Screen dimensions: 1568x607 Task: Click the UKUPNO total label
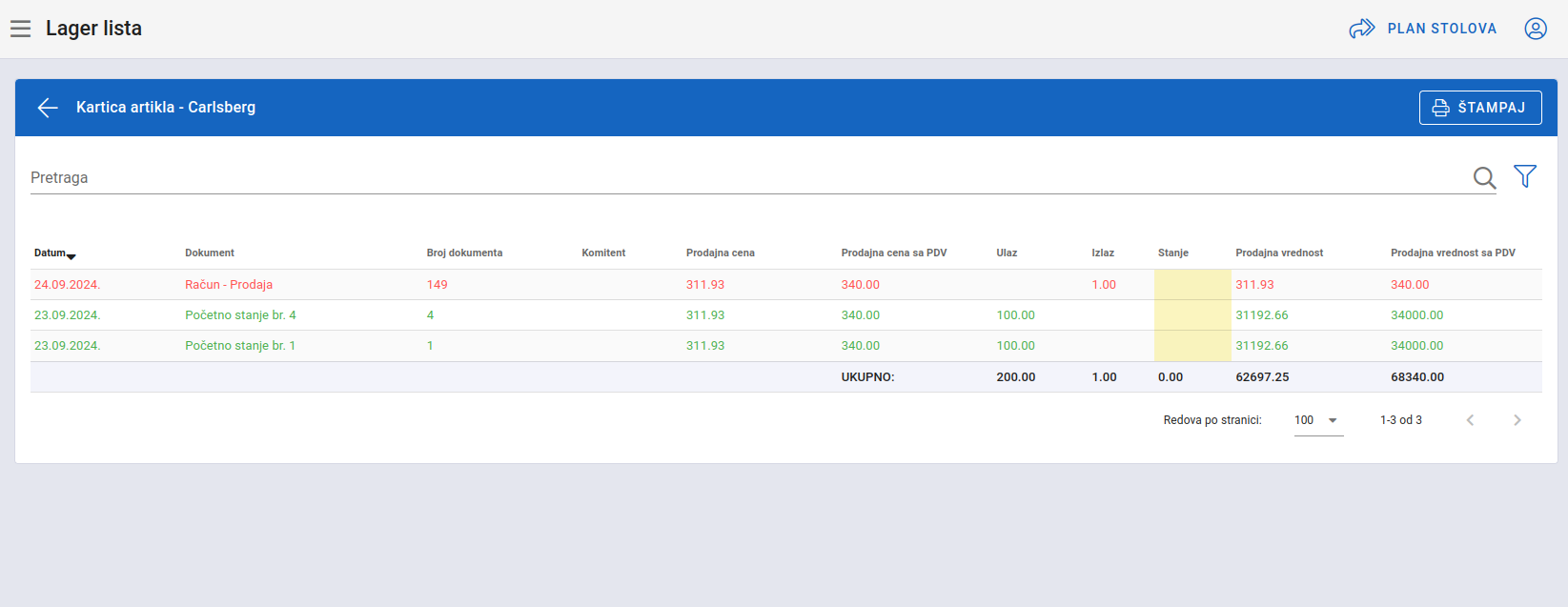tap(867, 377)
